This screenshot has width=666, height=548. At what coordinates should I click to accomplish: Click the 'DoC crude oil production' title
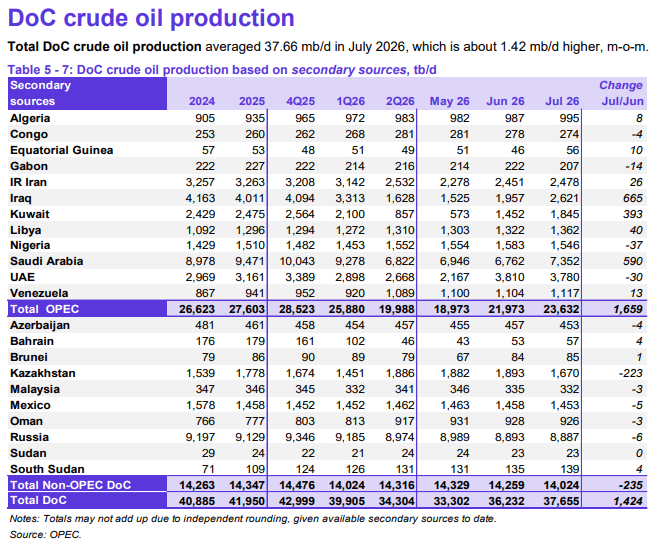pos(151,18)
